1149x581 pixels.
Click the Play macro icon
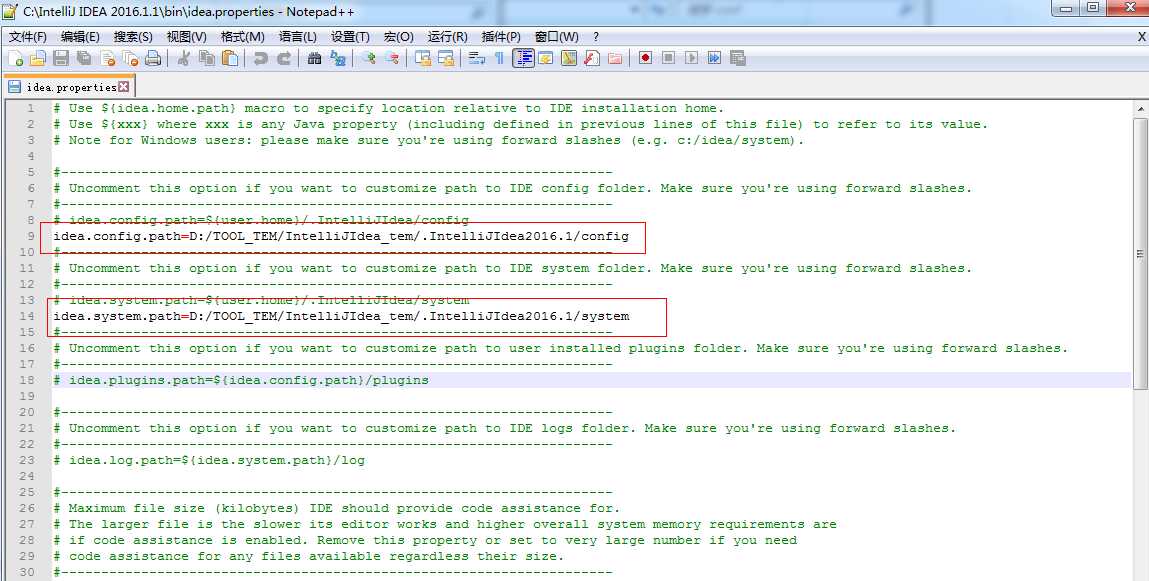click(691, 59)
